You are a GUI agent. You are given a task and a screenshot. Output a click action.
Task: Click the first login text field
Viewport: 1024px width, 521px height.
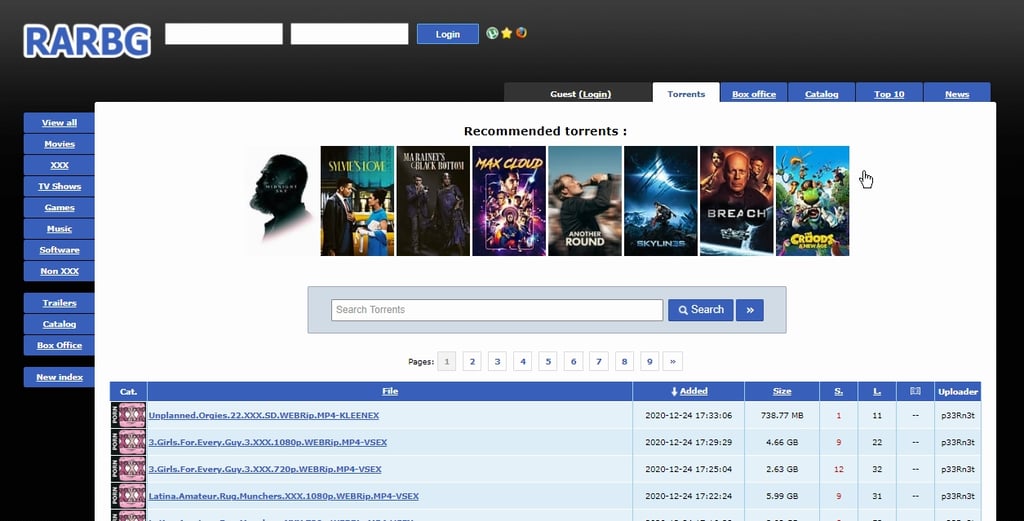[224, 34]
